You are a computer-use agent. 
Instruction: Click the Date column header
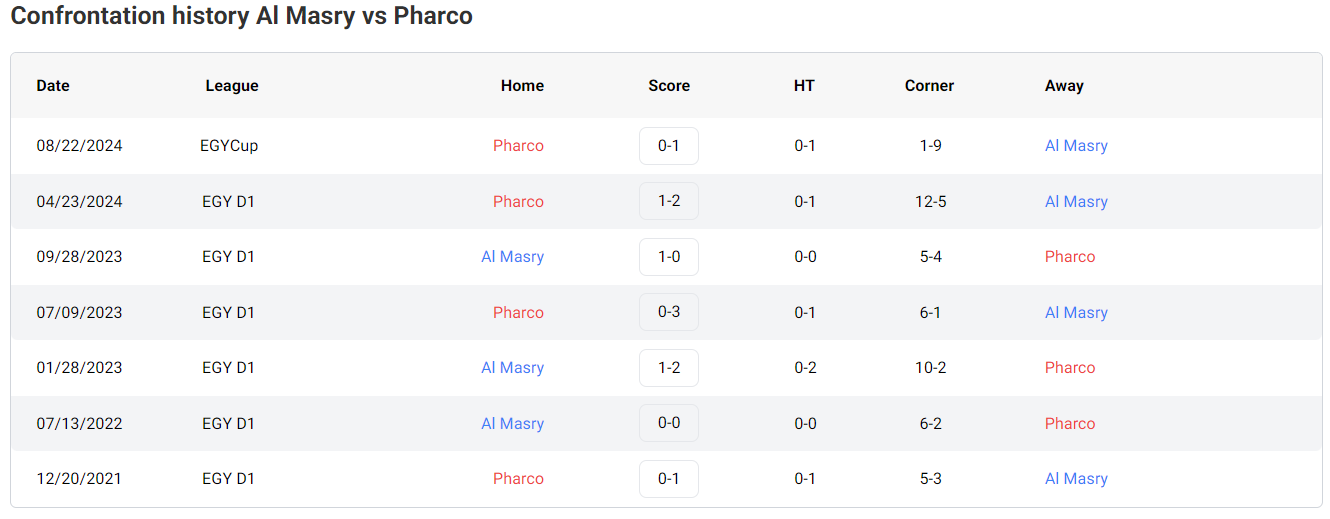pyautogui.click(x=53, y=86)
